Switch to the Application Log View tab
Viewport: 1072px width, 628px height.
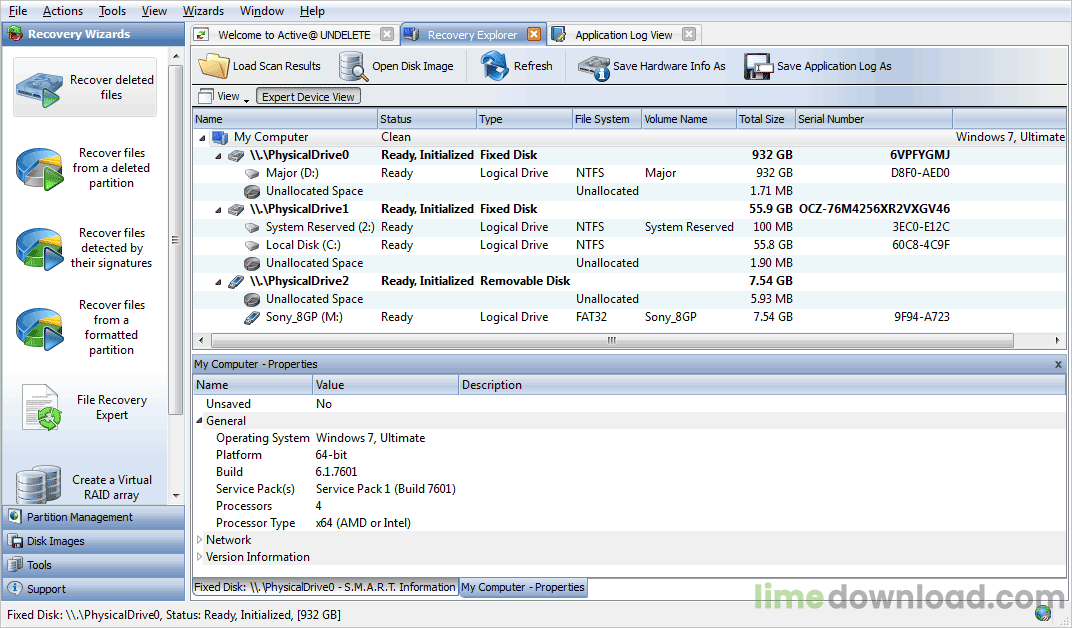(623, 35)
